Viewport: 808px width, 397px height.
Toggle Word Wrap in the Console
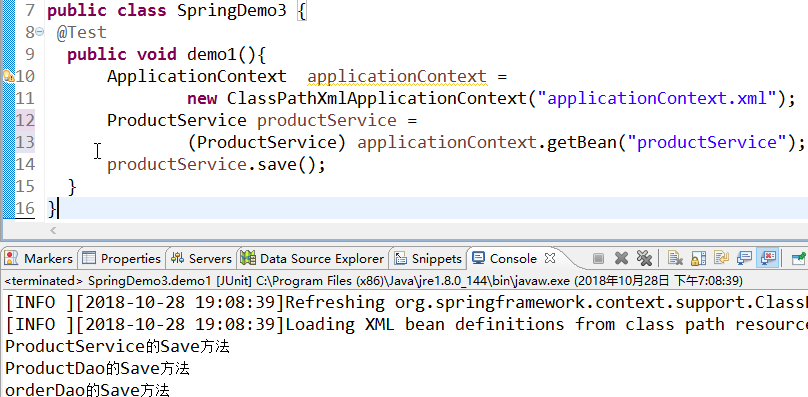721,258
